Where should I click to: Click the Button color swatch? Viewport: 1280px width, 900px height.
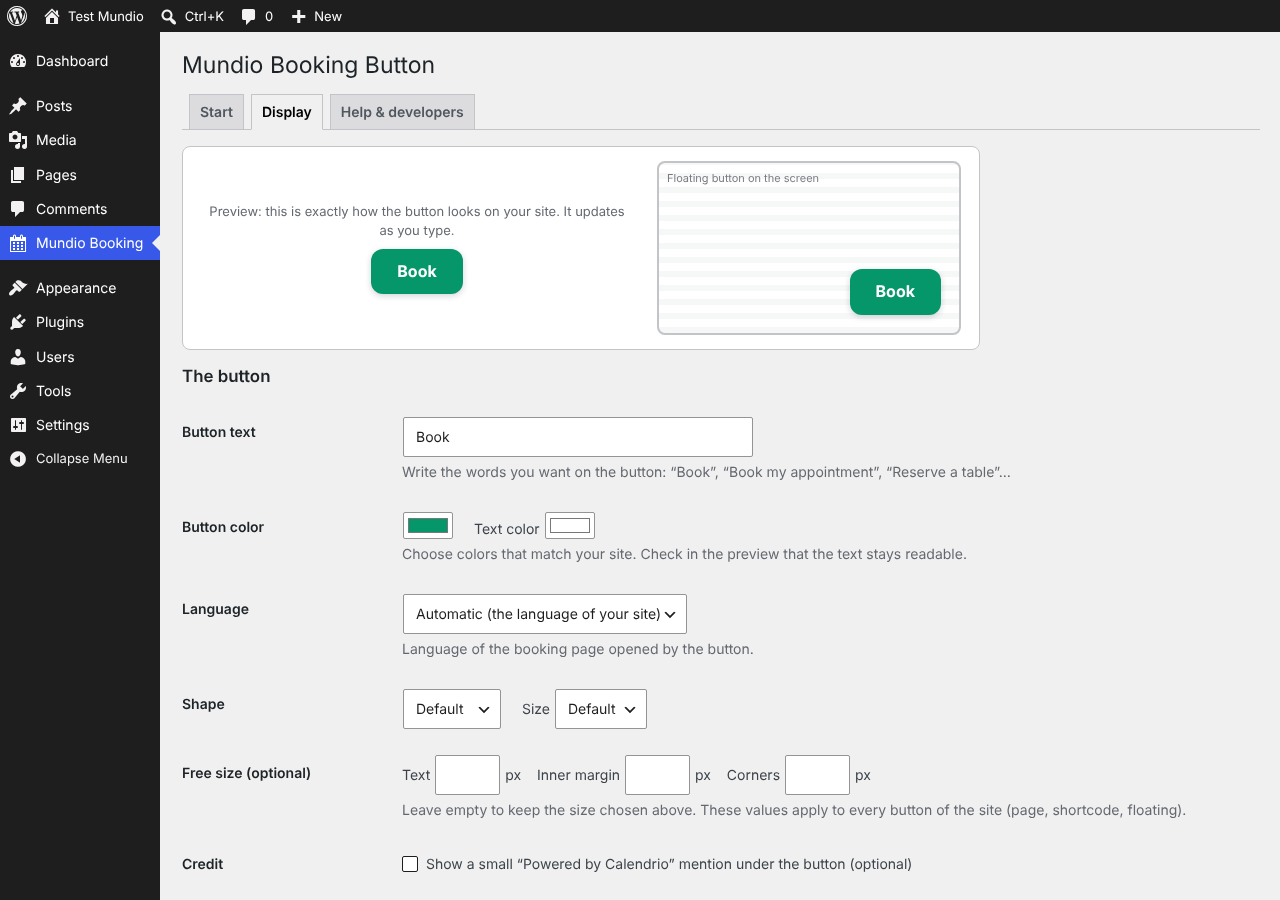point(428,526)
